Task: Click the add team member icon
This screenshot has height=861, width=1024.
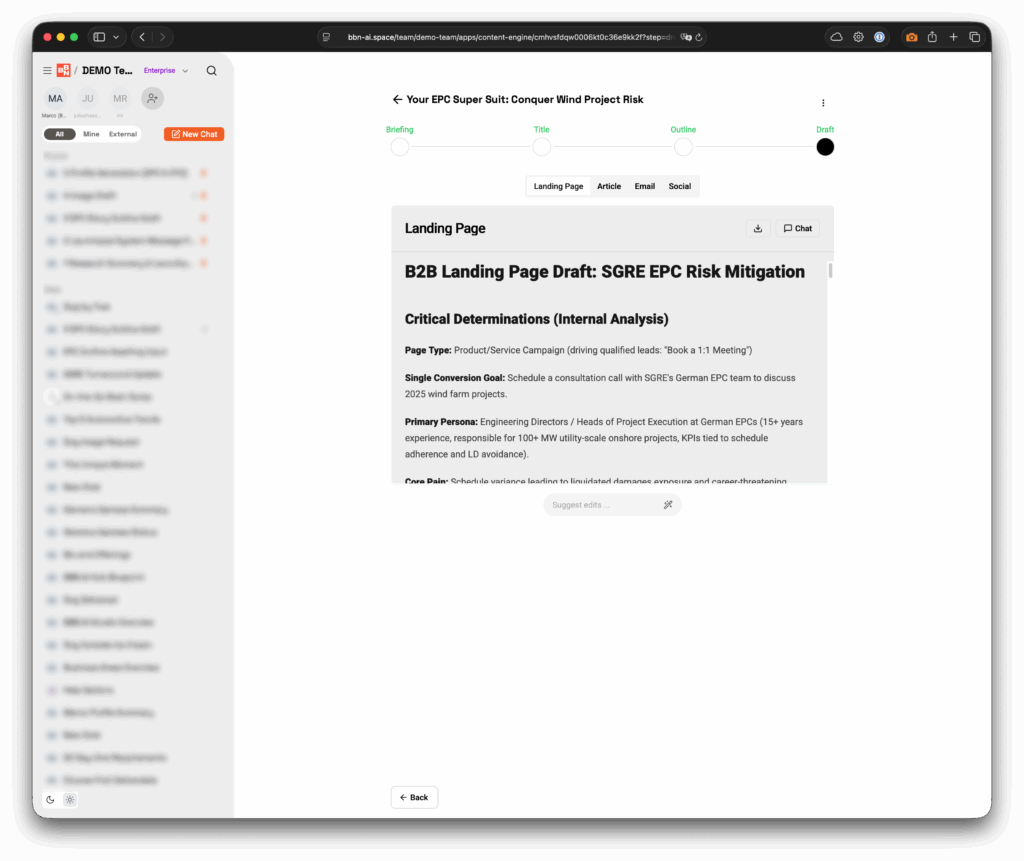Action: [152, 98]
